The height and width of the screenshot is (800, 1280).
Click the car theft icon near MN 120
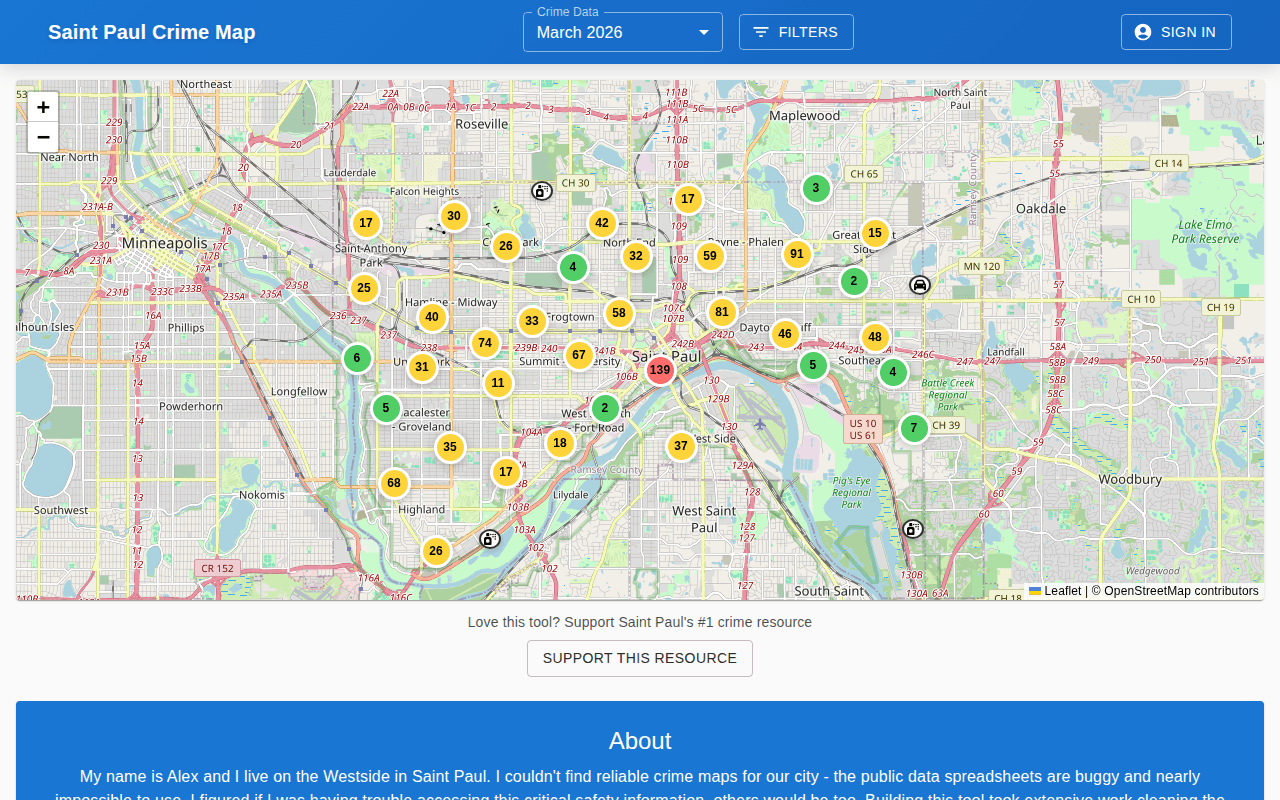pyautogui.click(x=918, y=284)
